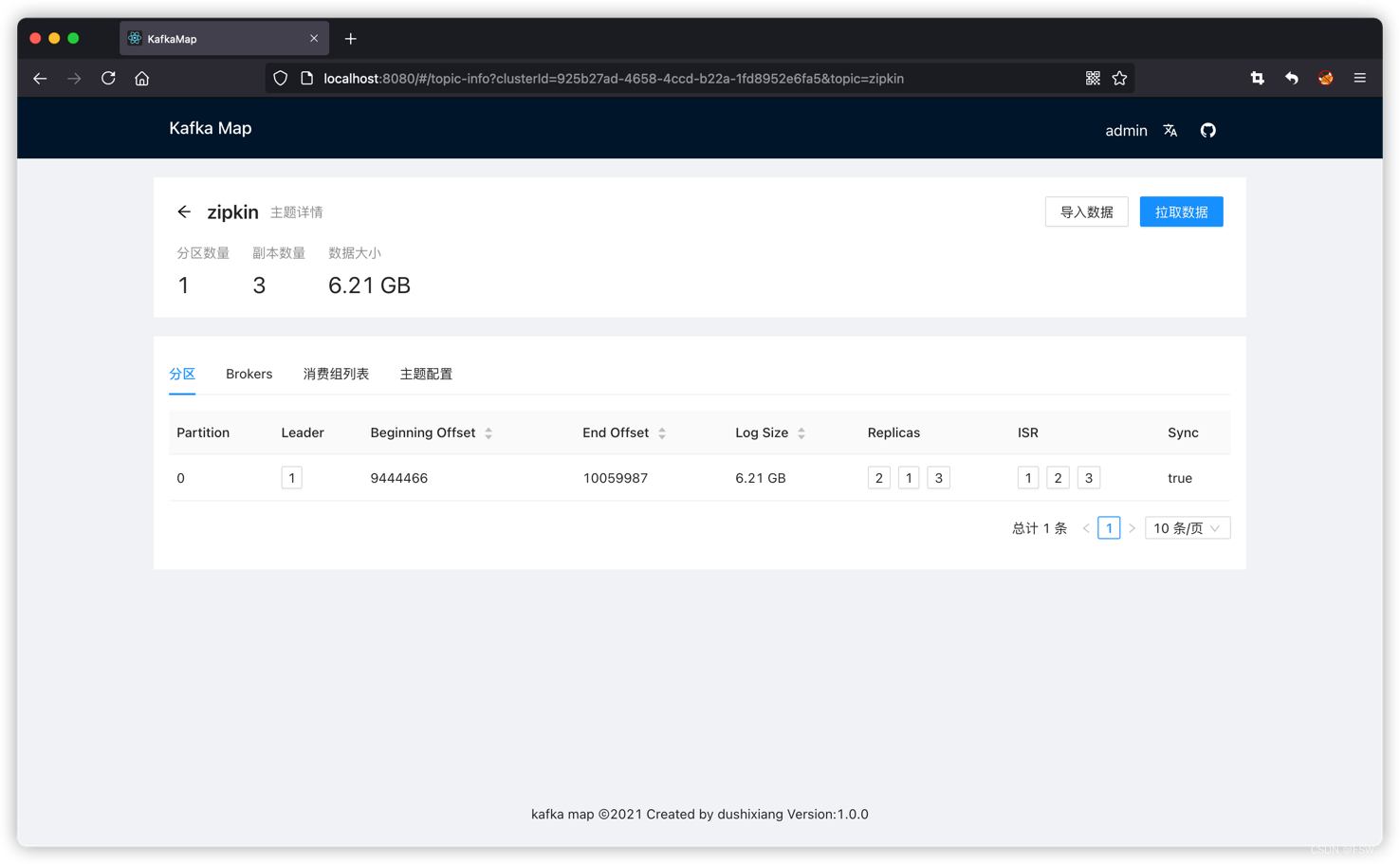Click the QR code icon in address bar
This screenshot has height=864, width=1400.
pos(1093,79)
